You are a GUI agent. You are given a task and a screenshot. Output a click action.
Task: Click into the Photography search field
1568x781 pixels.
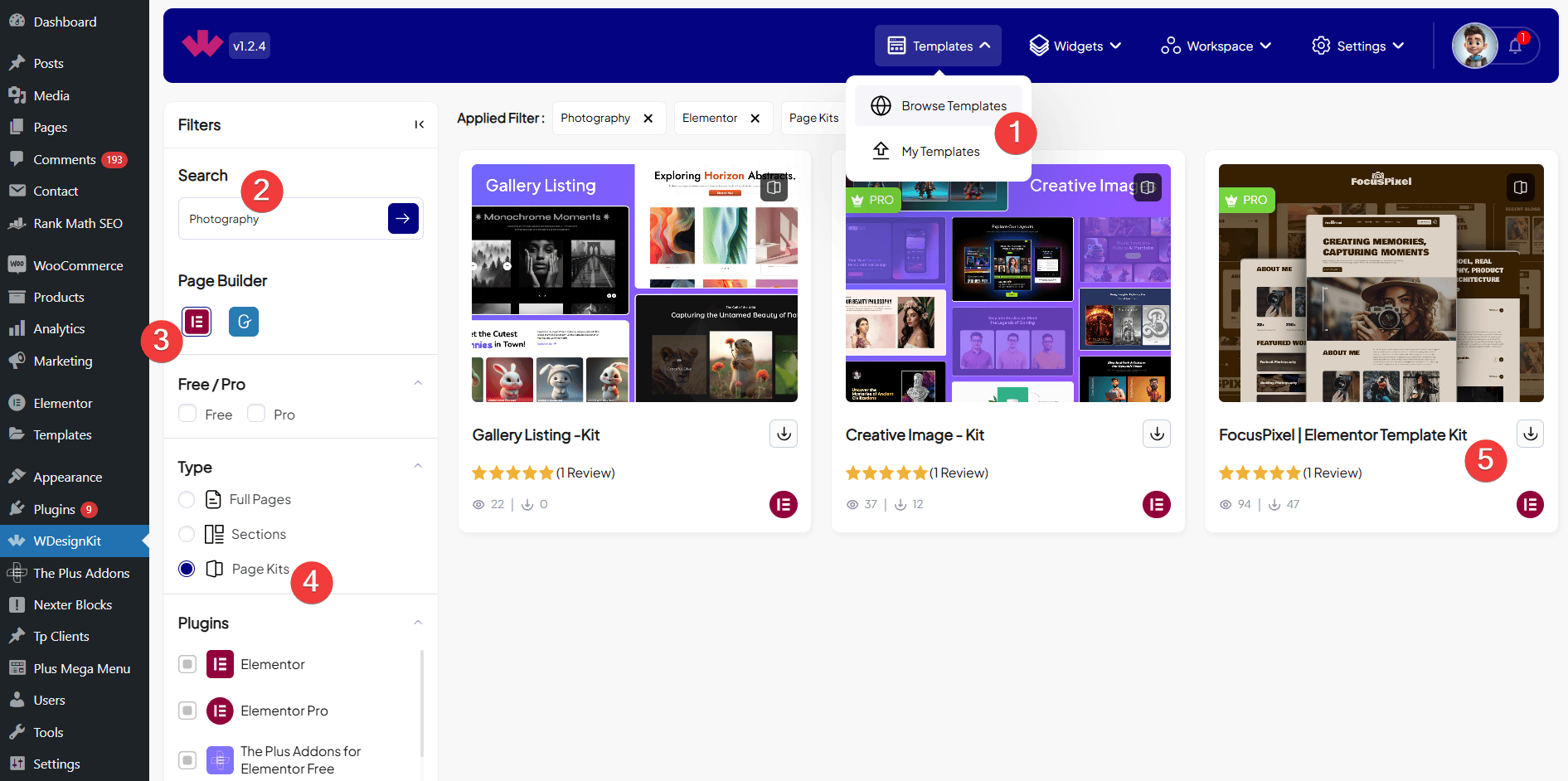coord(282,219)
